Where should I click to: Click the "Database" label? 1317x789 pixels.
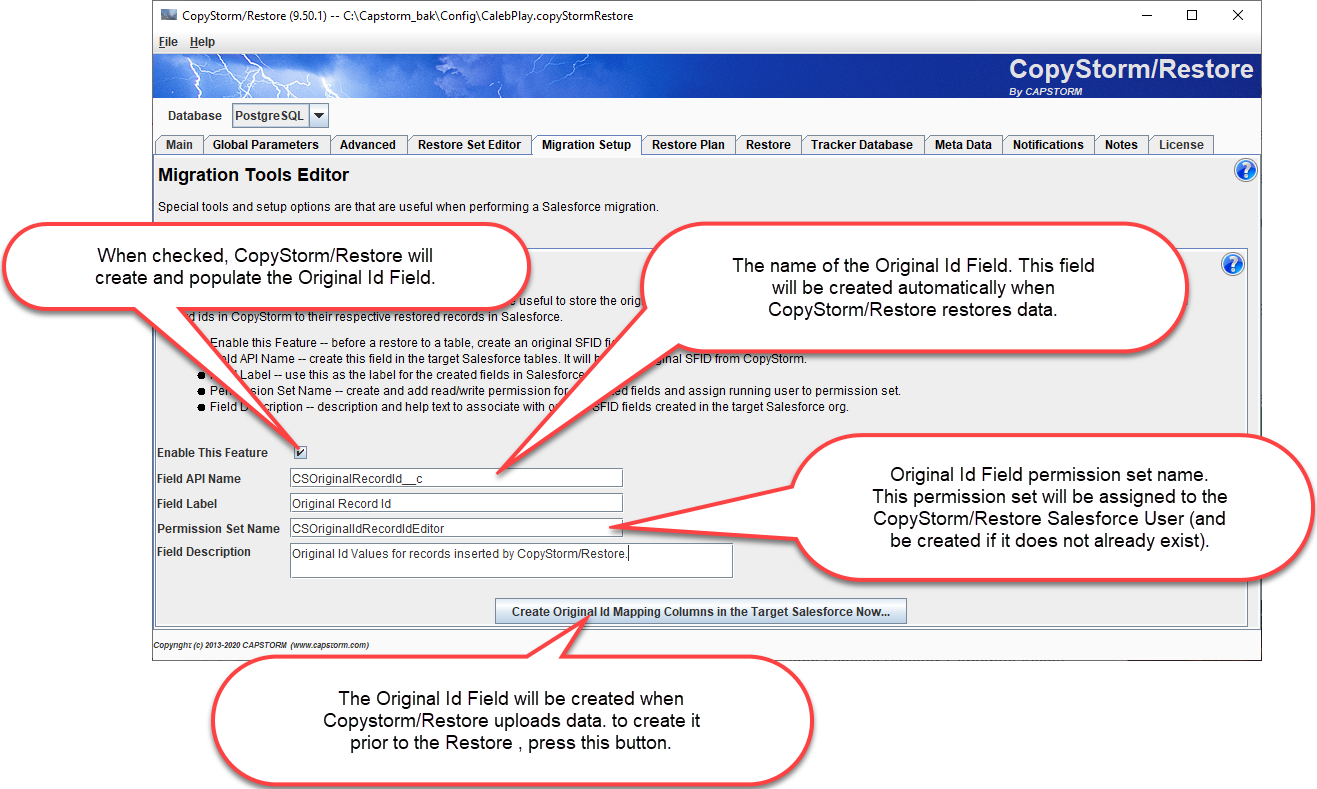tap(195, 116)
